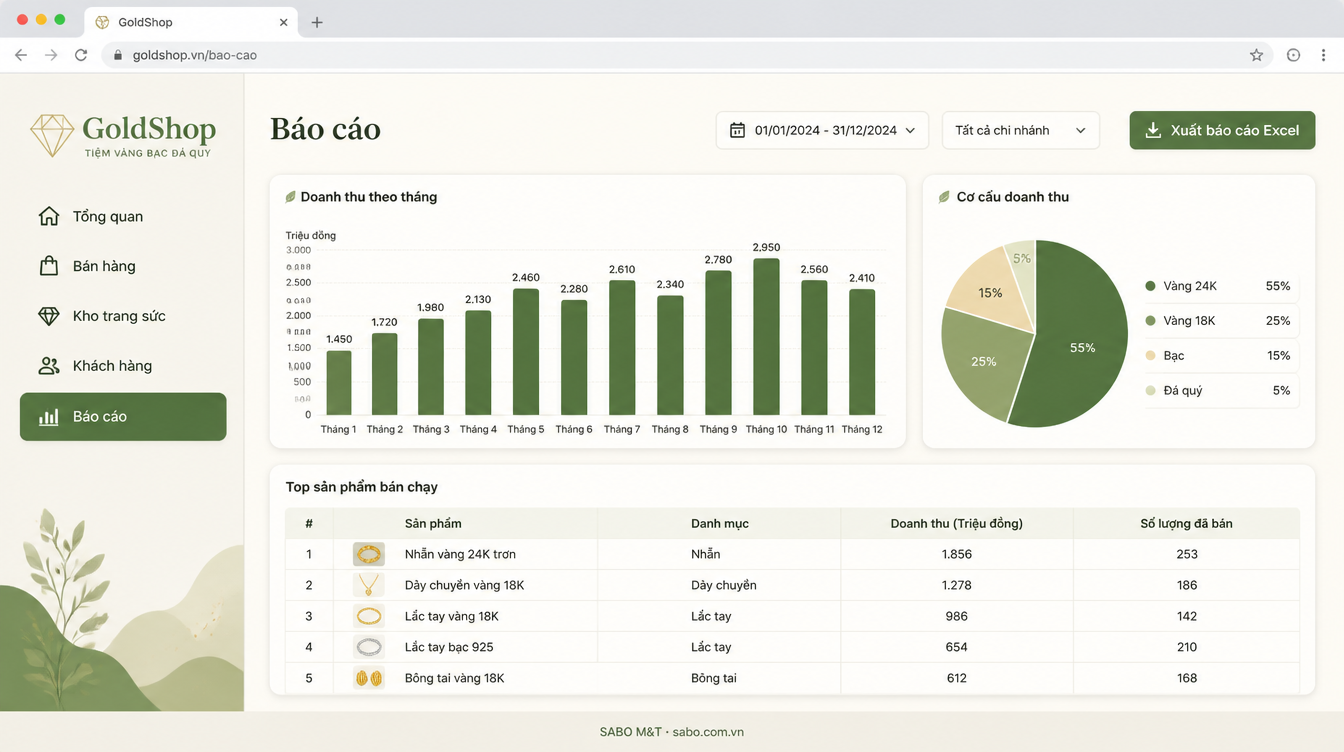1344x752 pixels.
Task: Click the shopping bag icon for Bán hàng
Action: (x=48, y=266)
